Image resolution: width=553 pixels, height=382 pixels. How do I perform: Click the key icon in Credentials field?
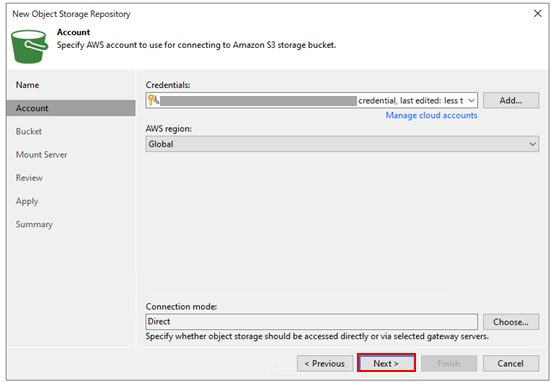tap(153, 100)
